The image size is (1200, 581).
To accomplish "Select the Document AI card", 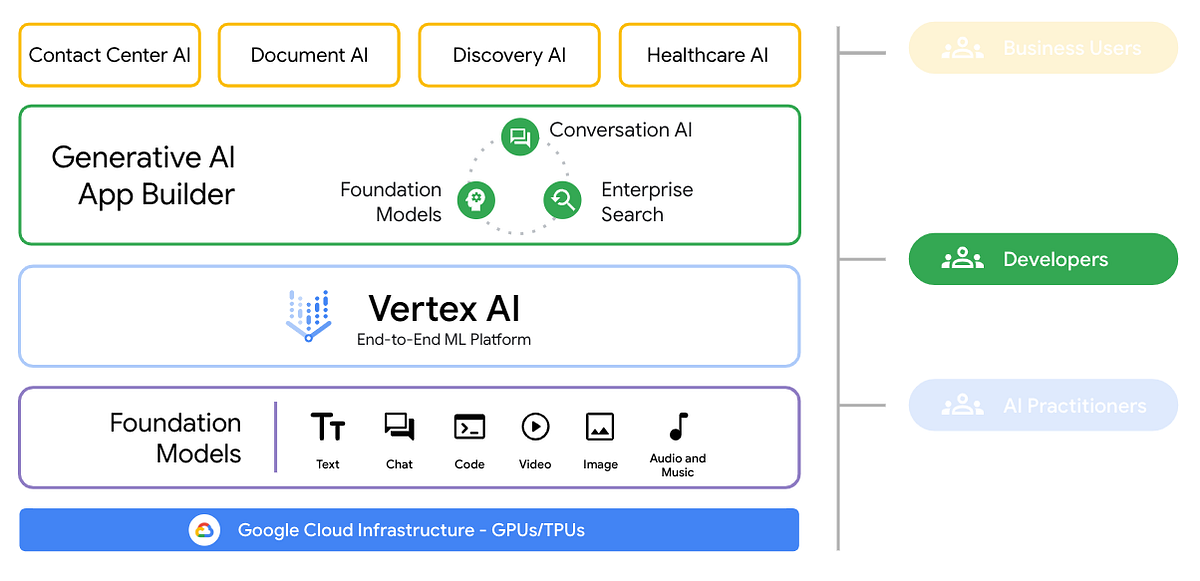I will pyautogui.click(x=308, y=55).
